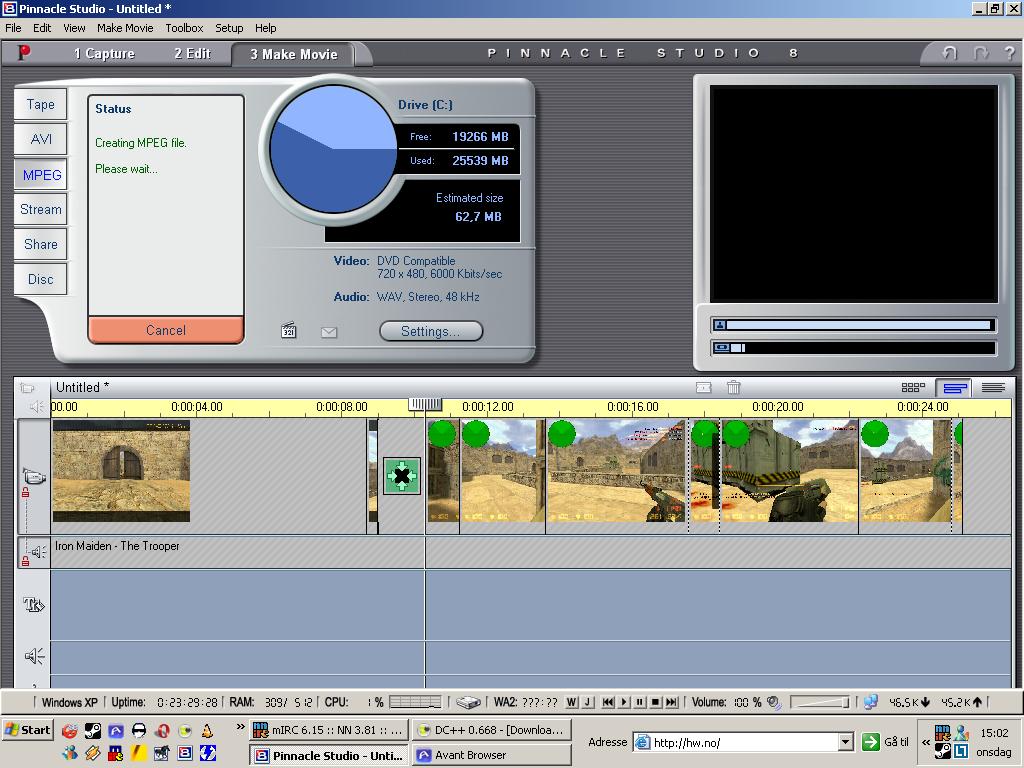Screen dimensions: 1024x768
Task: Open the File menu
Action: tap(13, 28)
